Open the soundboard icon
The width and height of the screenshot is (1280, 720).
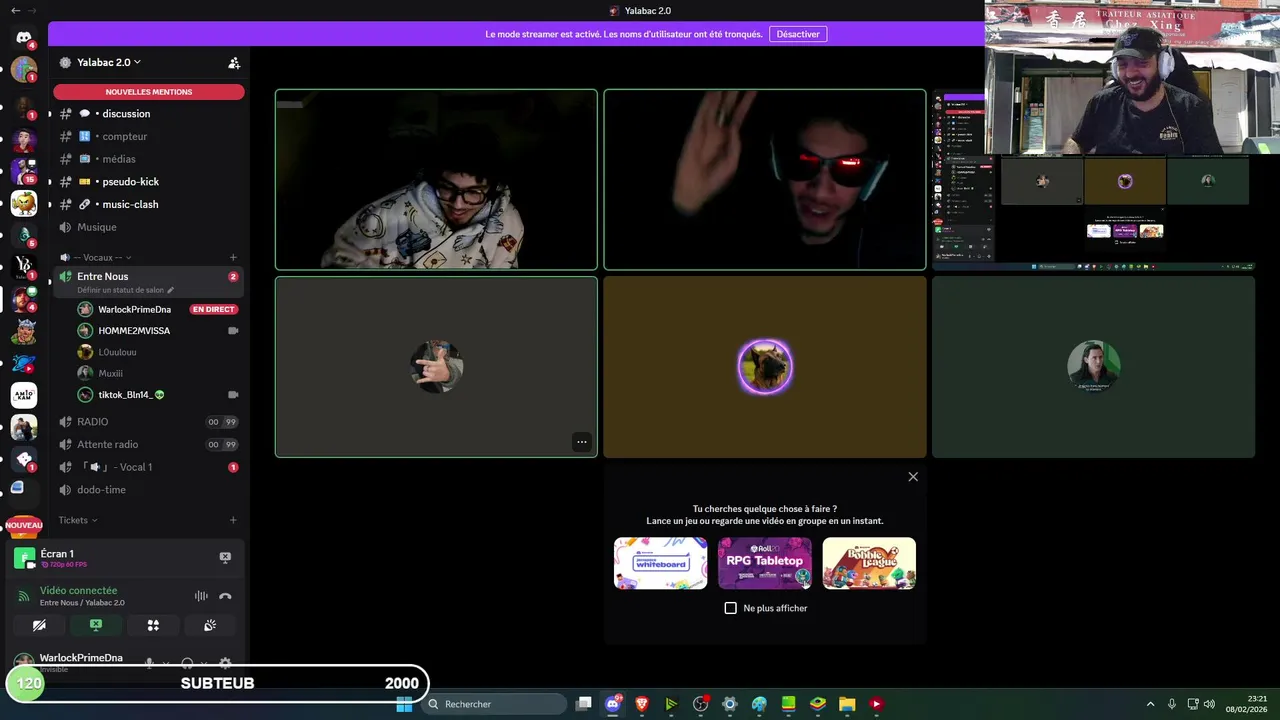(210, 625)
